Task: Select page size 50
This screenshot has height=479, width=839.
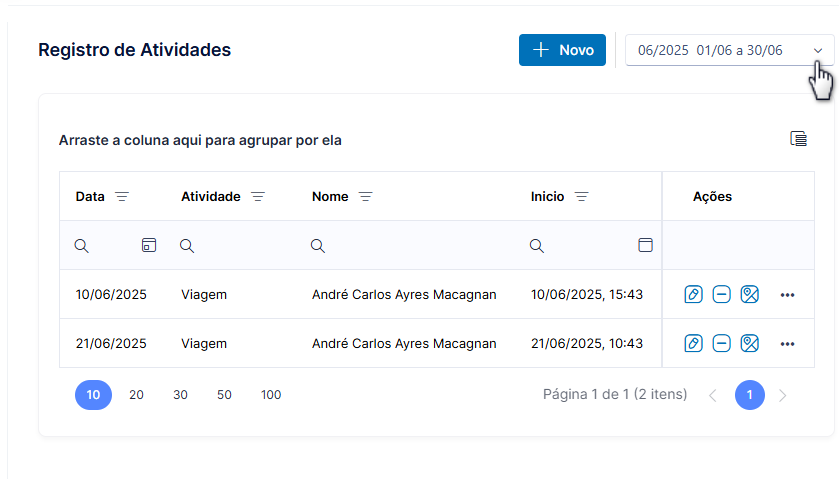Action: [224, 395]
